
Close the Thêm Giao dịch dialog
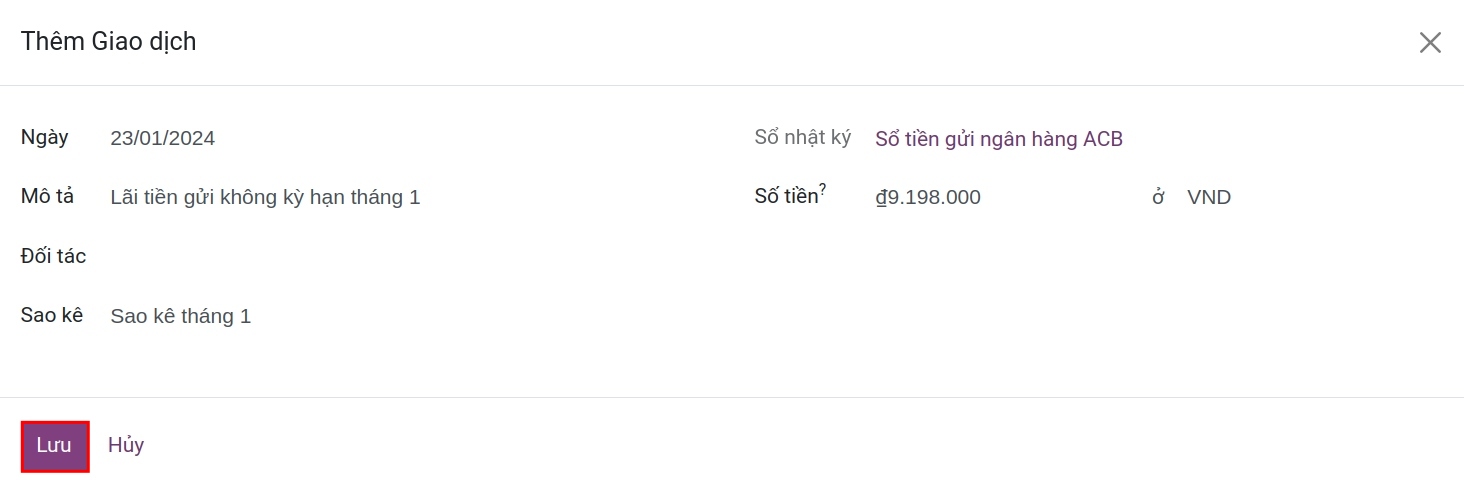coord(1430,42)
